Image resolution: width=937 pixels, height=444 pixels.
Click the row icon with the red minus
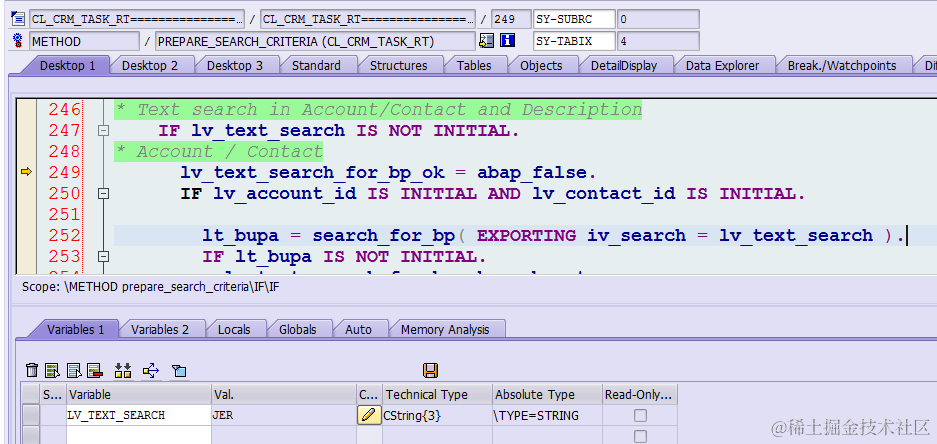(x=95, y=370)
